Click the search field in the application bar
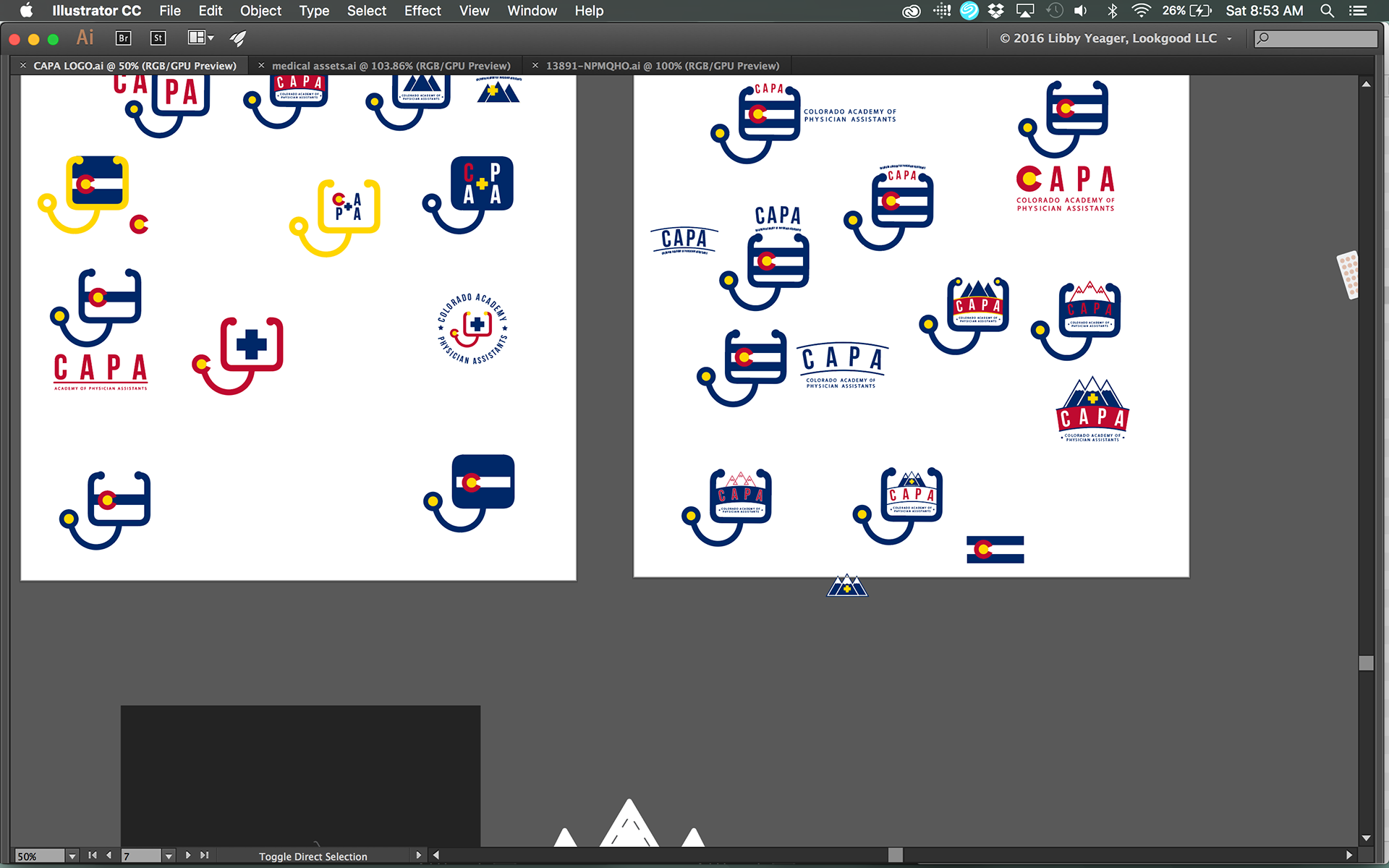This screenshot has width=1389, height=868. (x=1315, y=38)
